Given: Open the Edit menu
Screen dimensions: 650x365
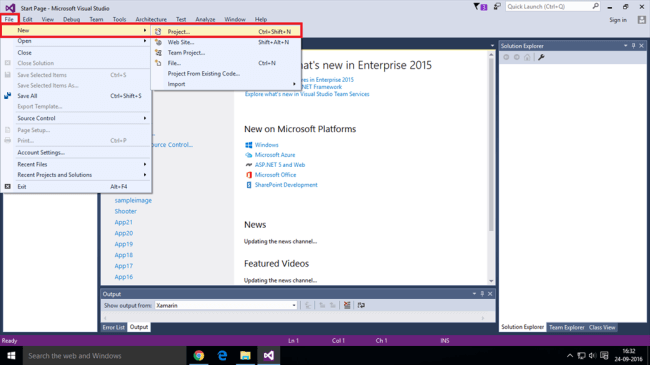Looking at the screenshot, I should click(27, 19).
